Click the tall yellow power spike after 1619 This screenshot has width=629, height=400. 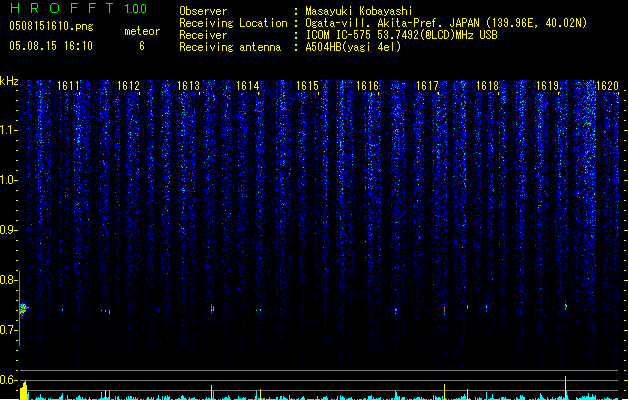(x=566, y=388)
